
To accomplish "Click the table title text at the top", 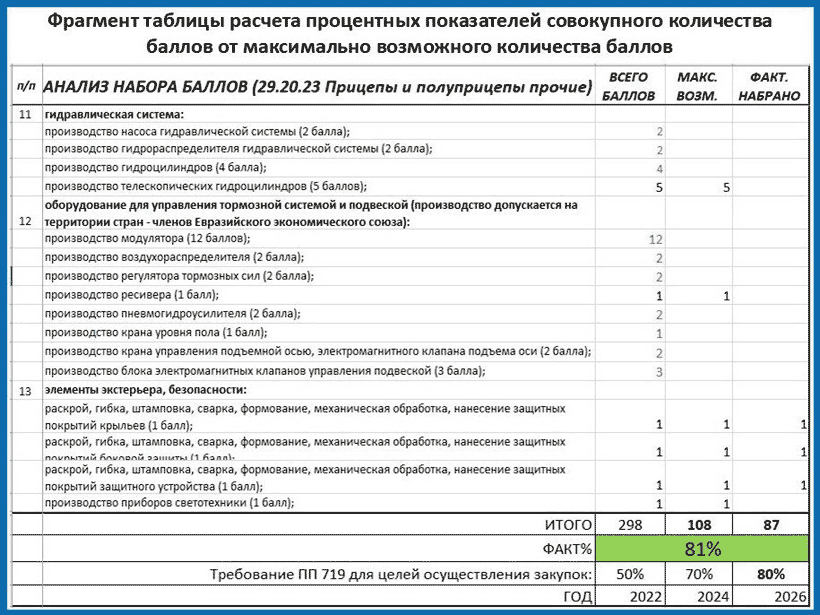I will [410, 31].
